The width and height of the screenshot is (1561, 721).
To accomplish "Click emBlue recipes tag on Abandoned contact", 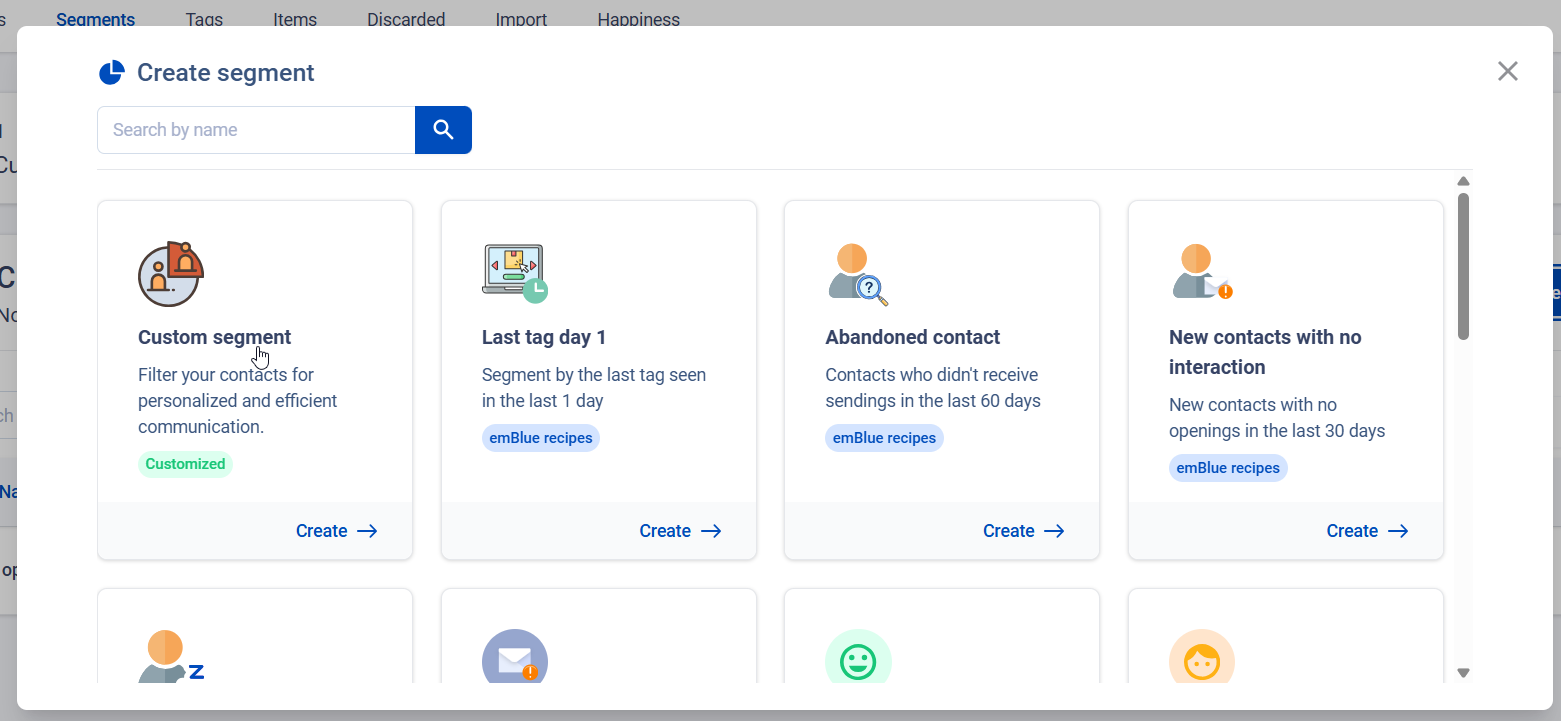I will tap(884, 438).
